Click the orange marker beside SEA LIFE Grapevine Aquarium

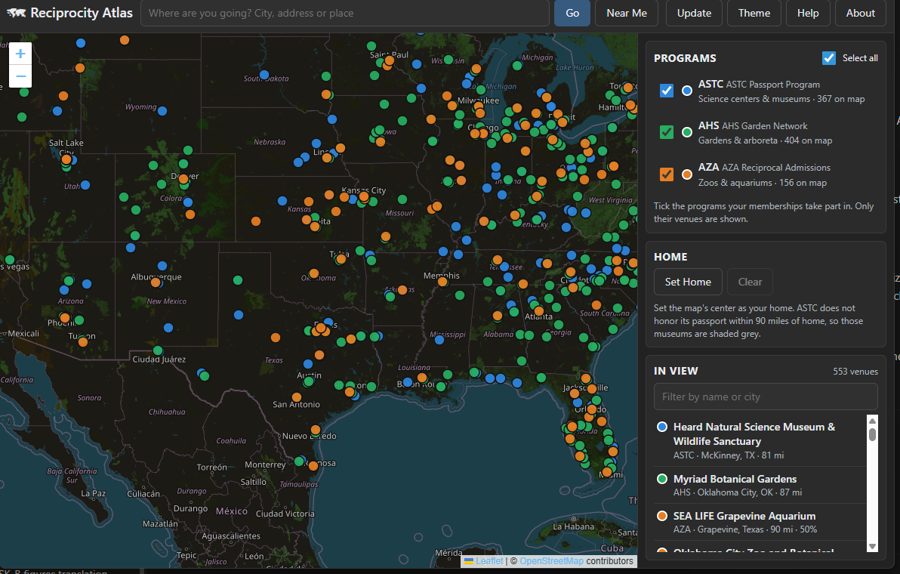[x=662, y=516]
